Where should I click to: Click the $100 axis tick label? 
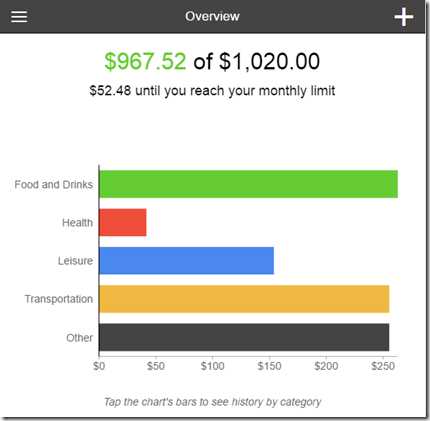pyautogui.click(x=212, y=366)
